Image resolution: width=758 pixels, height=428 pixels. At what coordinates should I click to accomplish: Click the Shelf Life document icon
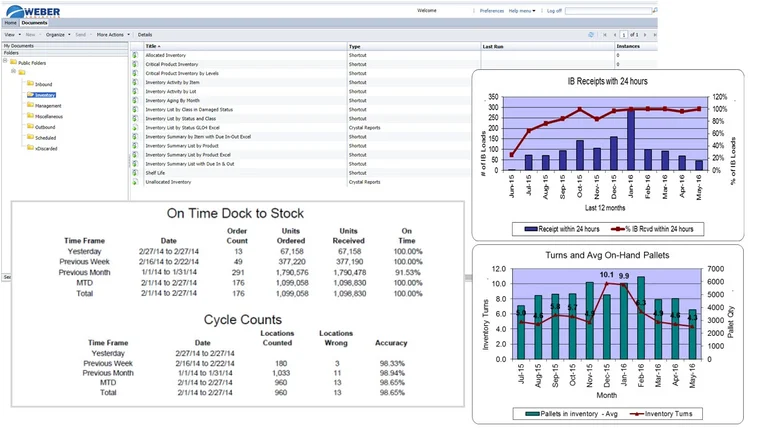coord(136,173)
